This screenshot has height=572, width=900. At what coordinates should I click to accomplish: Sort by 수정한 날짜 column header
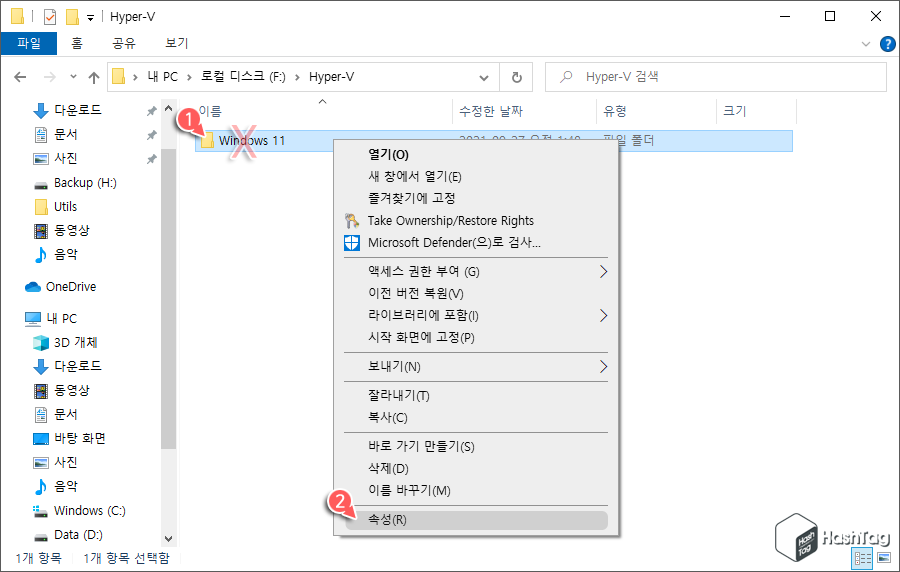491,111
